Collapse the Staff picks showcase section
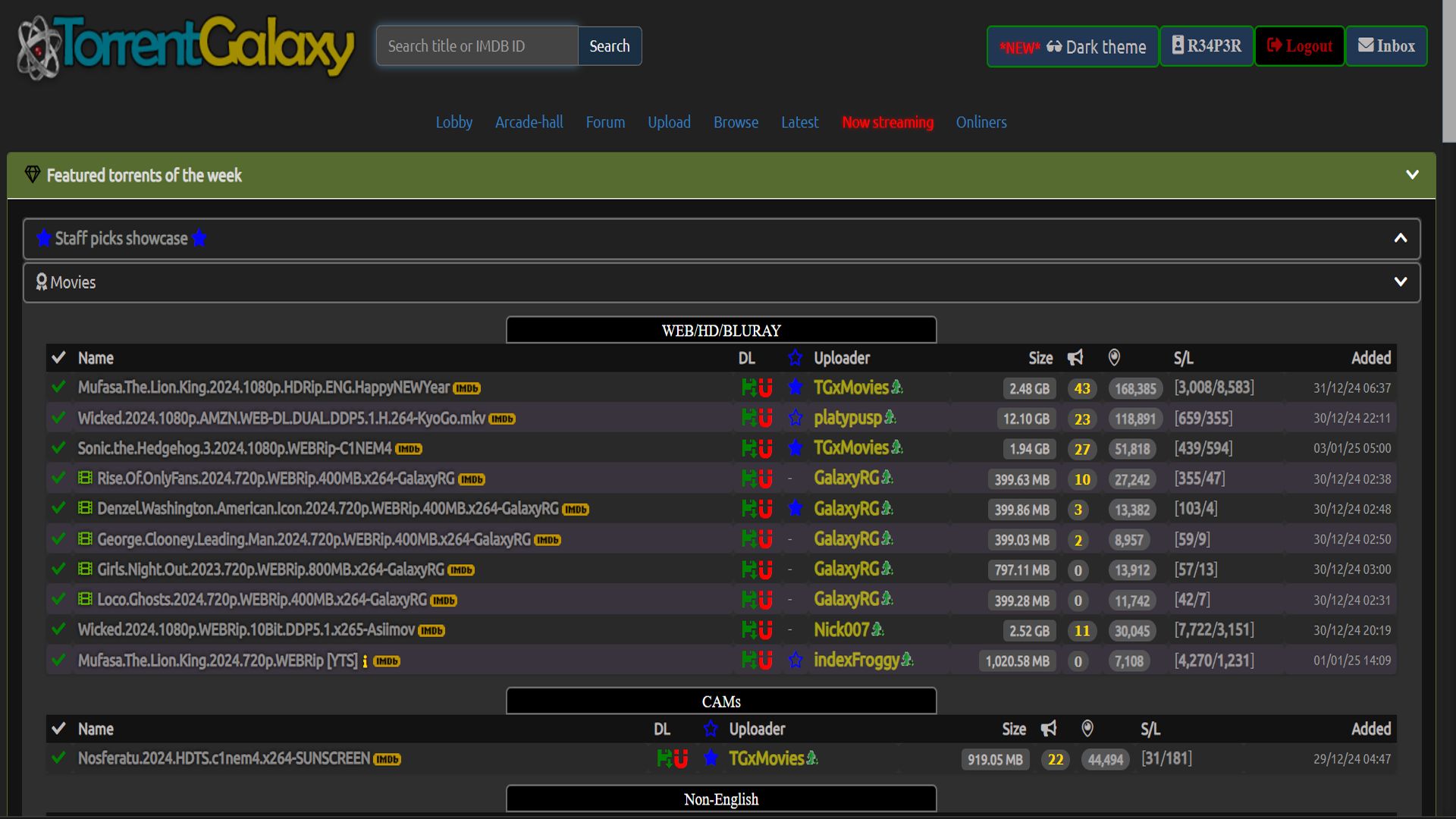Screen dimensions: 1456x819 point(1401,238)
